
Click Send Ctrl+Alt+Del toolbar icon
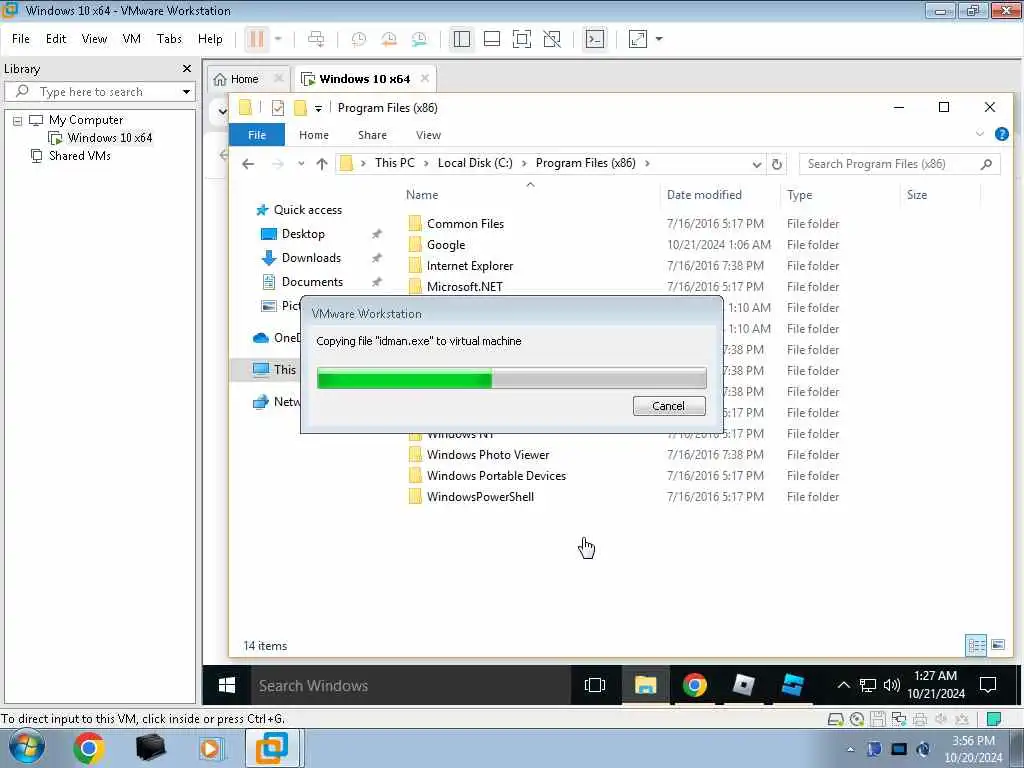point(316,39)
